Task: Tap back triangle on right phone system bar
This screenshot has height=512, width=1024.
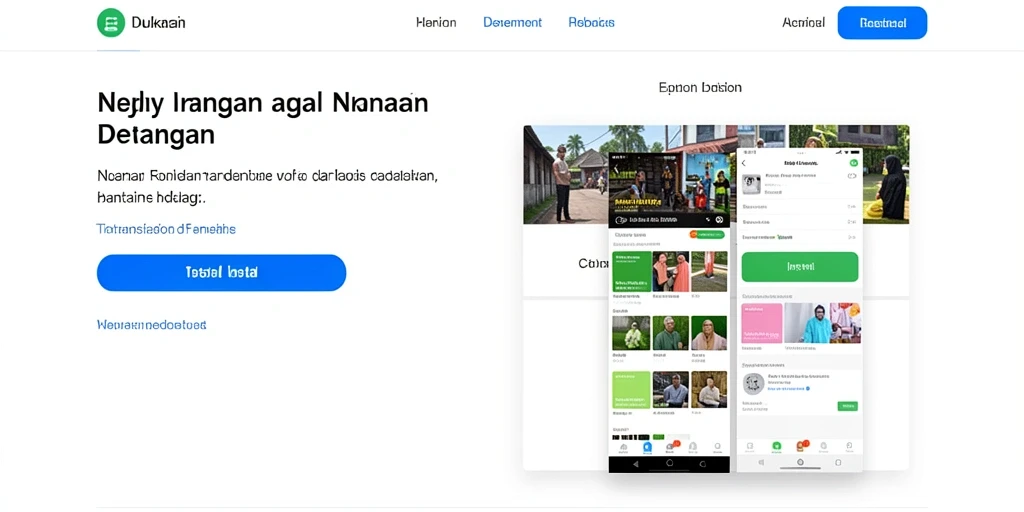Action: [761, 462]
